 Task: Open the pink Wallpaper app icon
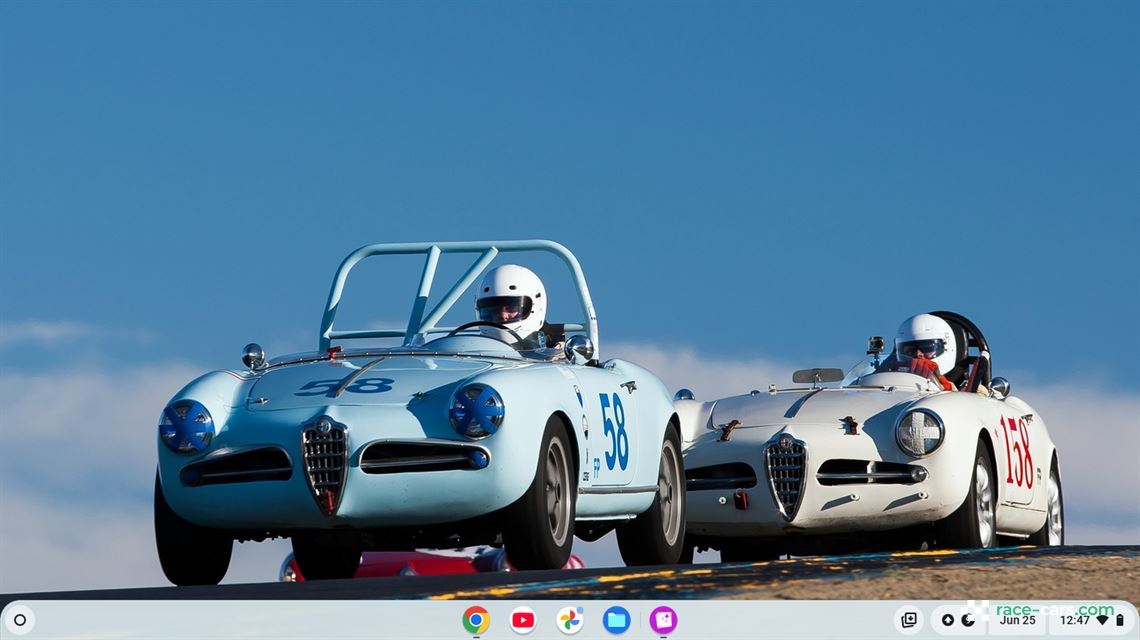click(663, 620)
